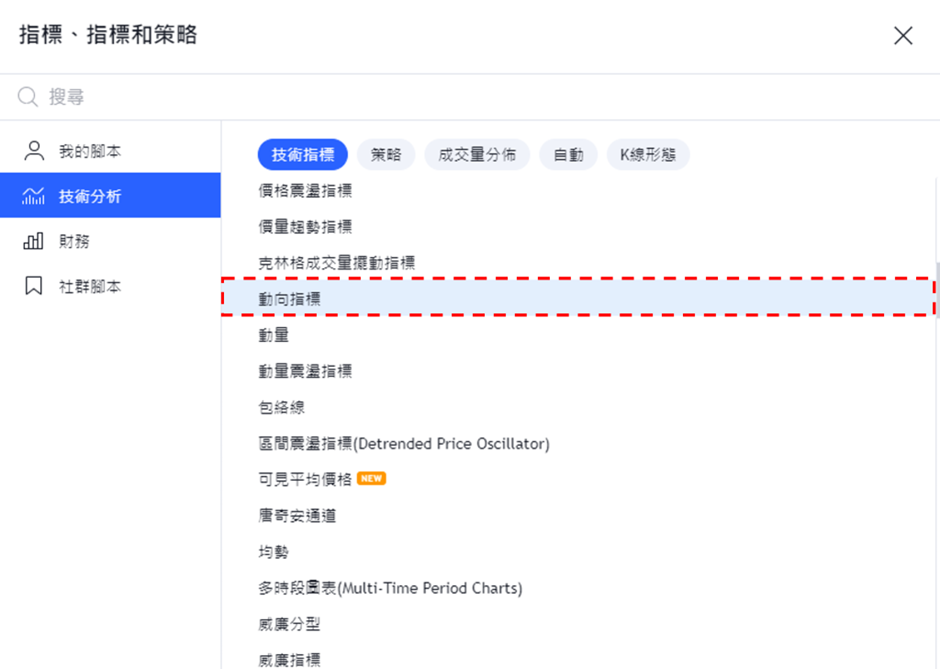Select the 成交量分佈 category tab

point(477,154)
